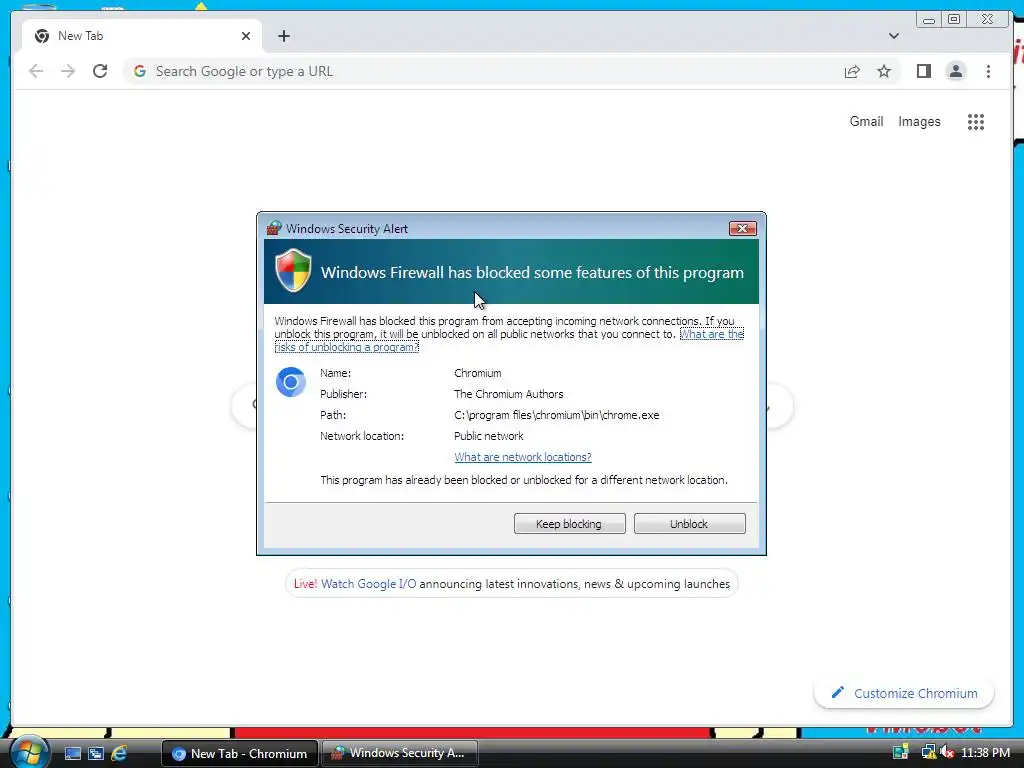Click the browser Back arrow

pyautogui.click(x=36, y=71)
